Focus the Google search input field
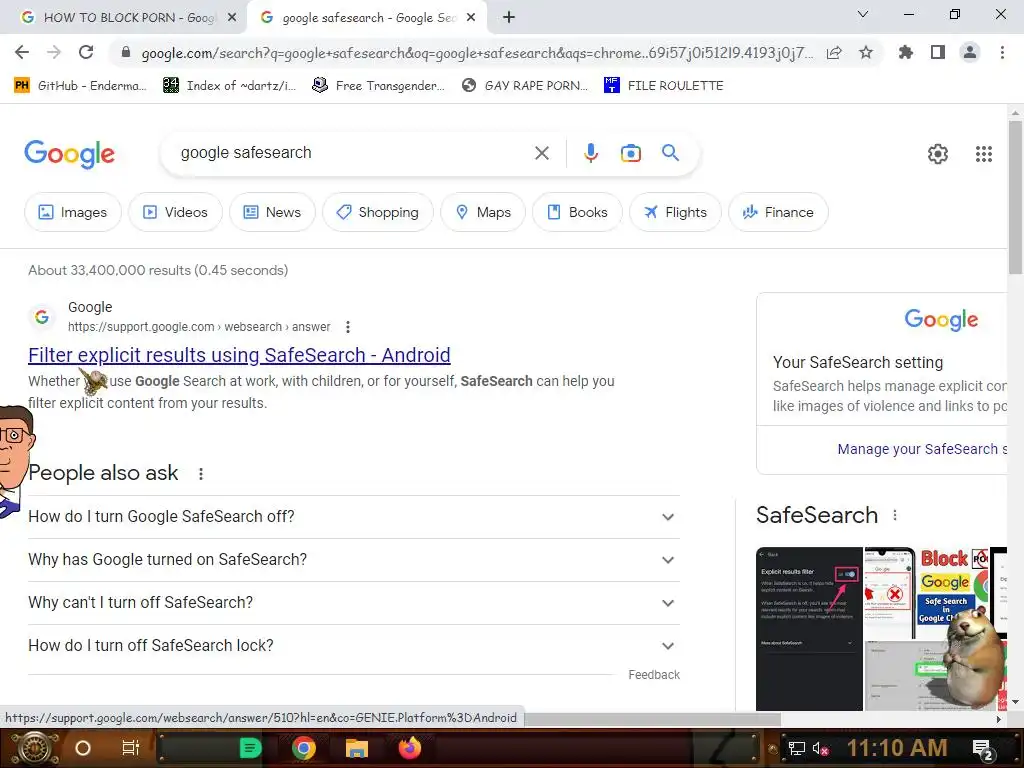 click(x=351, y=153)
